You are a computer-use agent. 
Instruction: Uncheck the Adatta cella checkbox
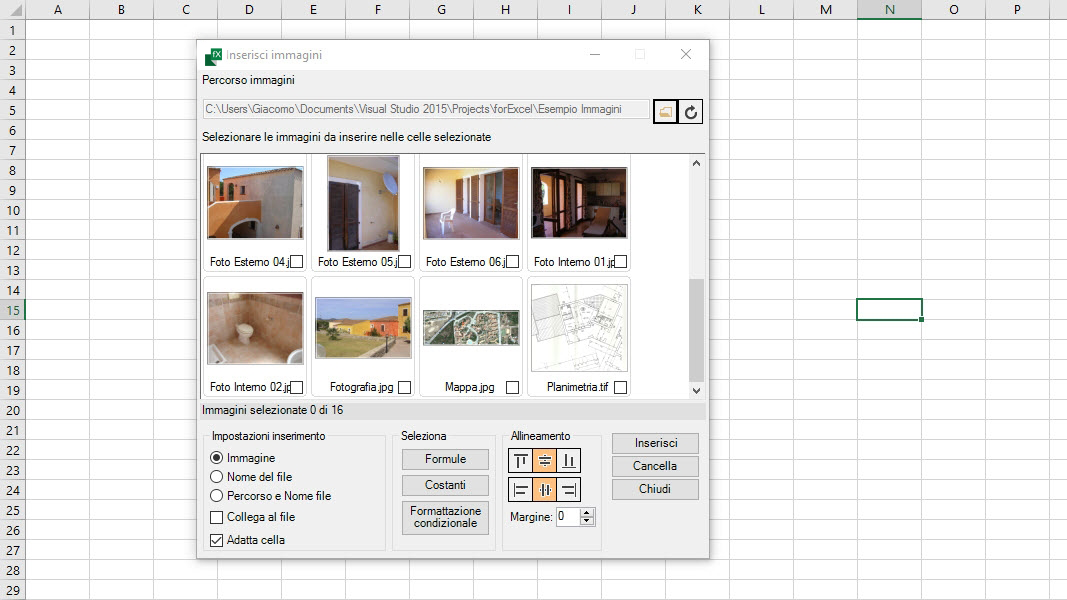click(x=216, y=540)
